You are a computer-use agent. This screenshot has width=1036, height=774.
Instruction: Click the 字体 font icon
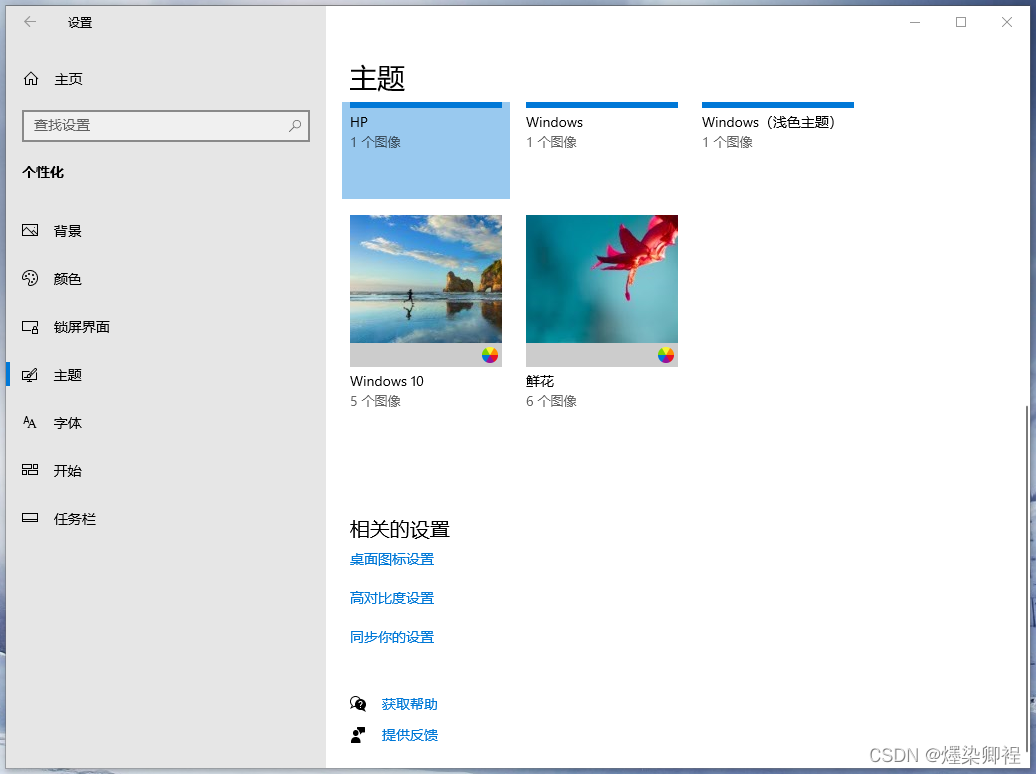coord(30,422)
